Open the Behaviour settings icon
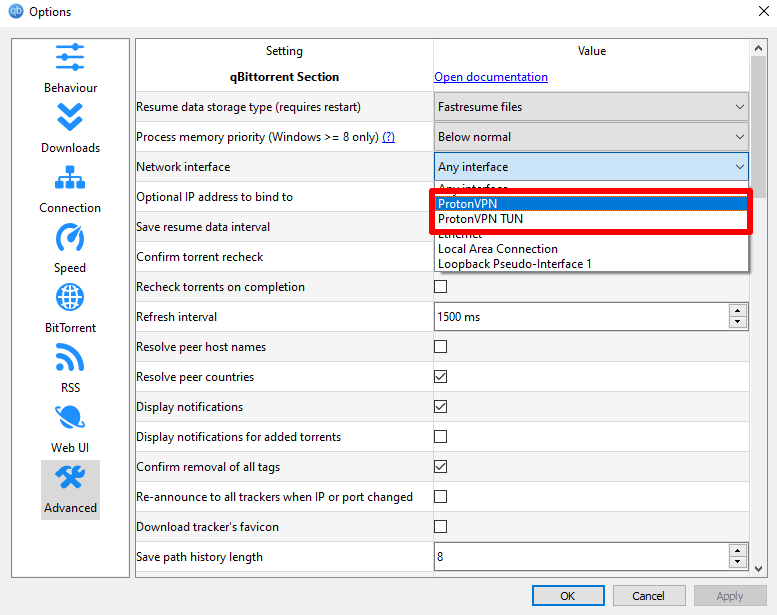This screenshot has height=615, width=777. pyautogui.click(x=70, y=57)
